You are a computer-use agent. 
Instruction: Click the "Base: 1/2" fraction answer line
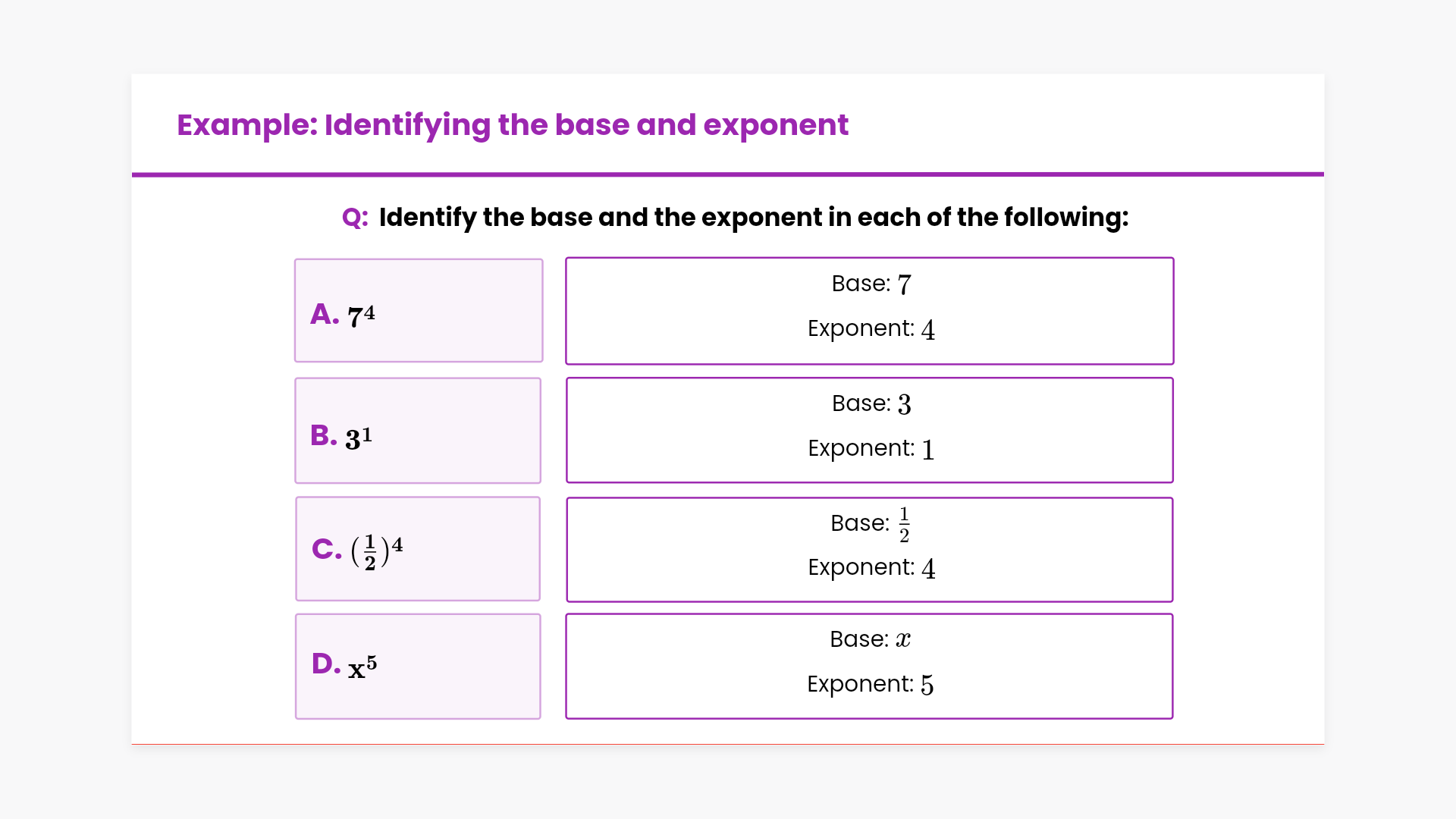(871, 524)
